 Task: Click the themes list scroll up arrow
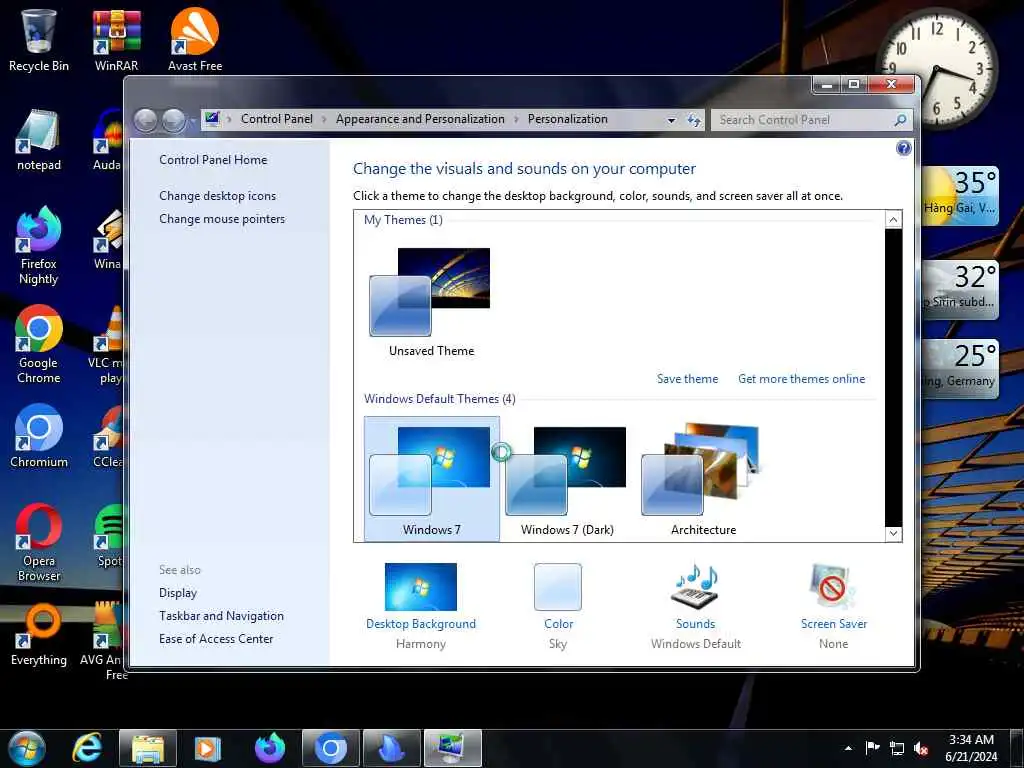coord(893,219)
